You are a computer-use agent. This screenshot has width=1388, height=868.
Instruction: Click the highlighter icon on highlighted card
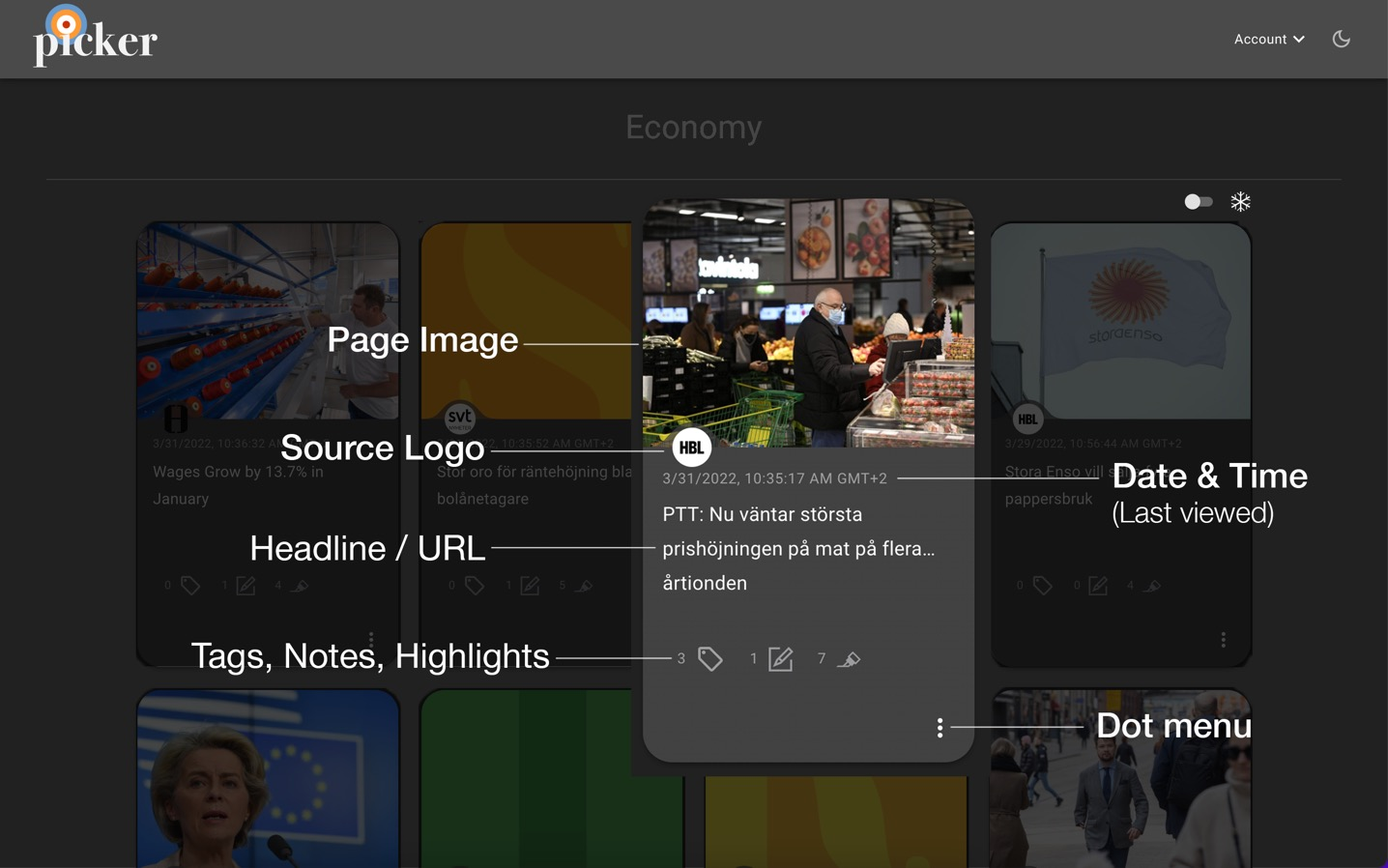click(x=849, y=659)
